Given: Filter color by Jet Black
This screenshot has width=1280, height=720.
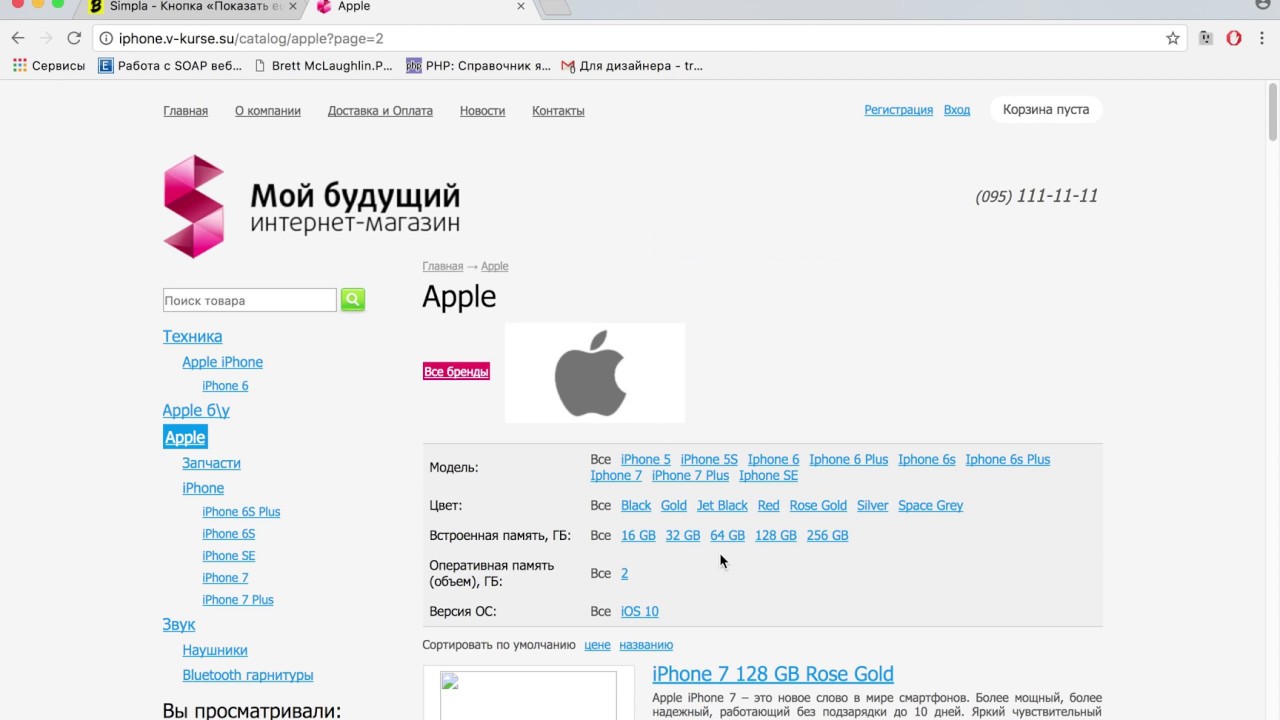Looking at the screenshot, I should coord(722,506).
